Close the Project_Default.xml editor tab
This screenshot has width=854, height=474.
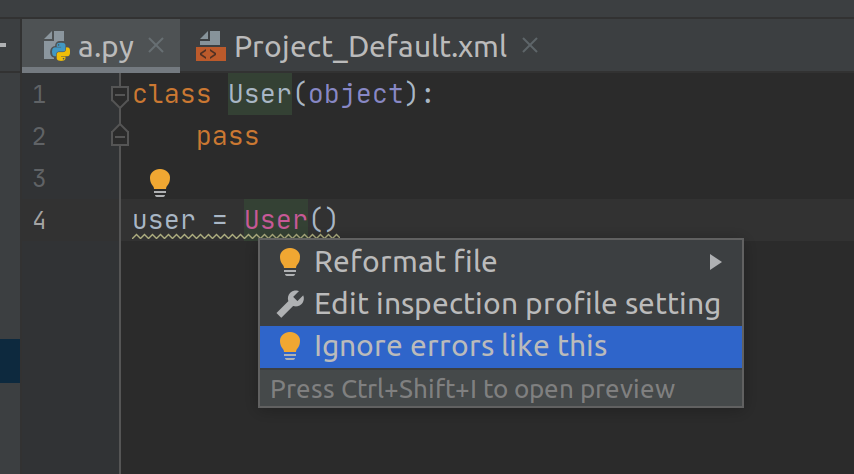click(531, 45)
